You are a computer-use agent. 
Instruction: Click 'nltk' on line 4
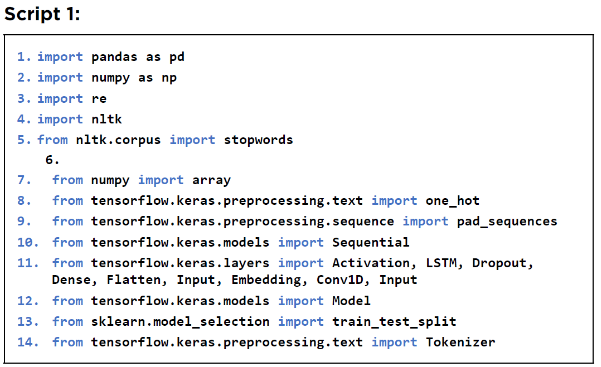pyautogui.click(x=107, y=119)
